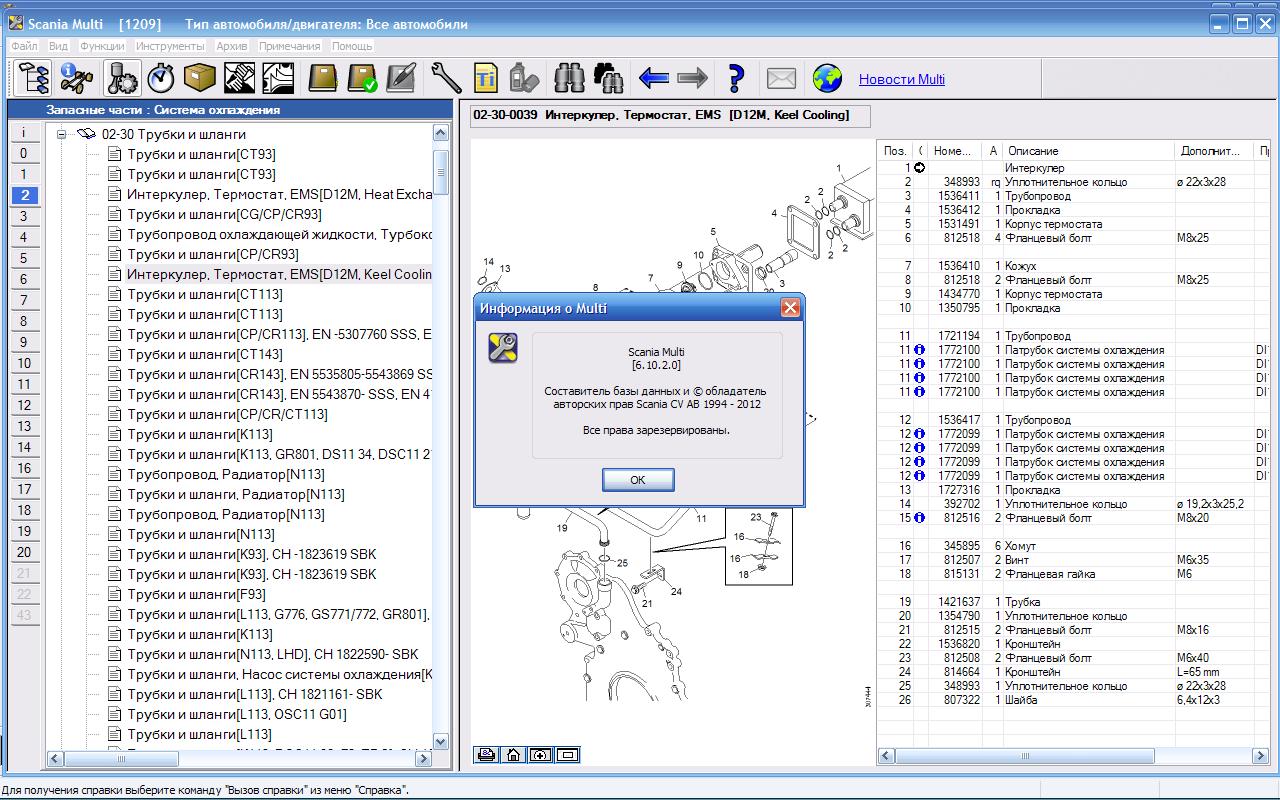Select side tab i
1280x800 pixels.
coord(24,132)
